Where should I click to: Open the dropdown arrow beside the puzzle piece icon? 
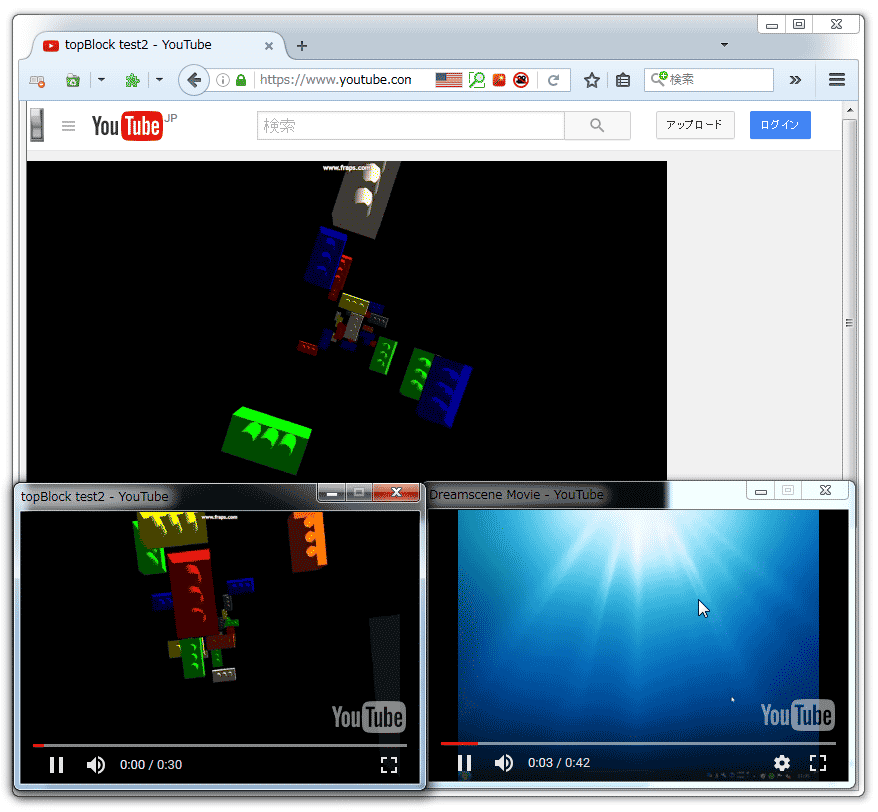pos(160,80)
